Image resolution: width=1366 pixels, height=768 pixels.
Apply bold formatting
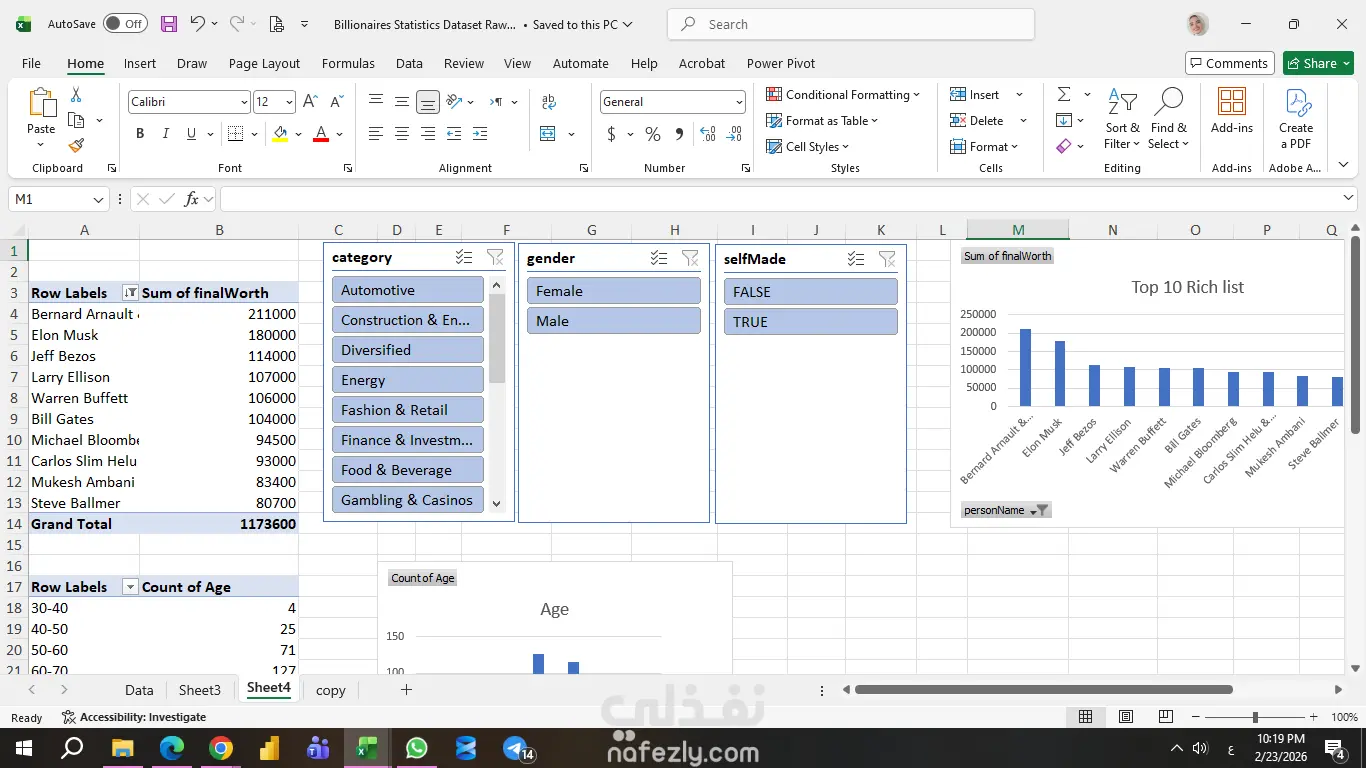pyautogui.click(x=140, y=134)
